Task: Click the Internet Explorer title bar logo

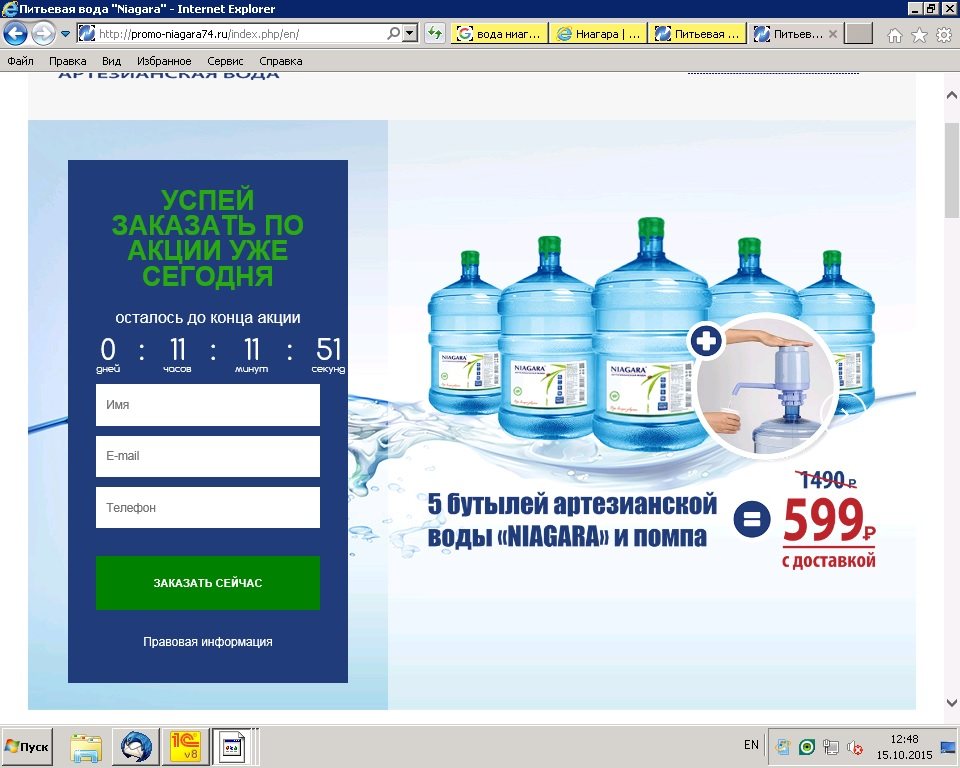Action: coord(9,9)
